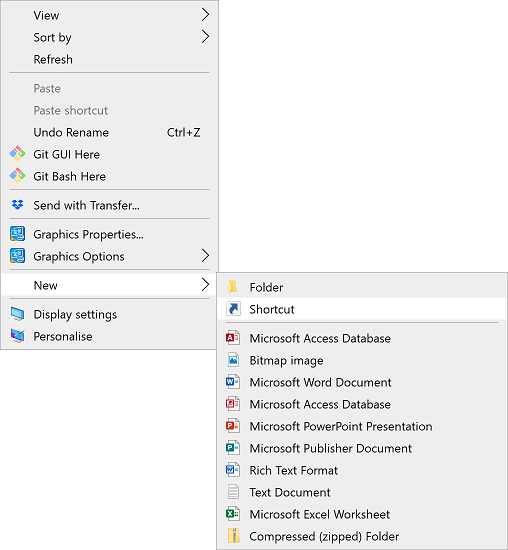Click the Git Bash Here icon
Viewport: 508px width, 550px height.
[18, 176]
